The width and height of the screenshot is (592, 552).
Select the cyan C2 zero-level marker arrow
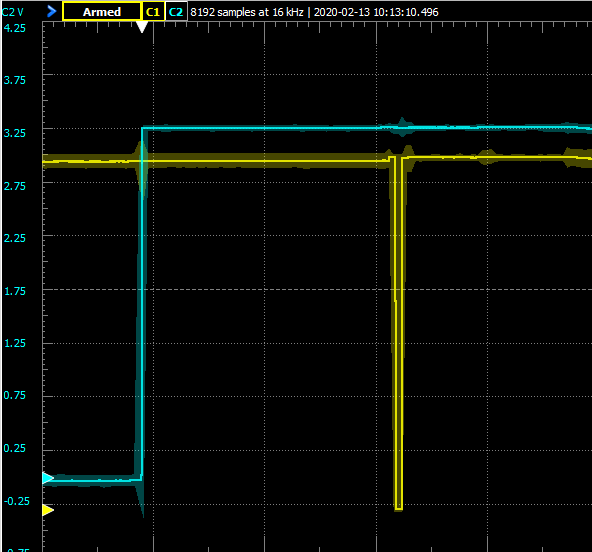pyautogui.click(x=48, y=478)
